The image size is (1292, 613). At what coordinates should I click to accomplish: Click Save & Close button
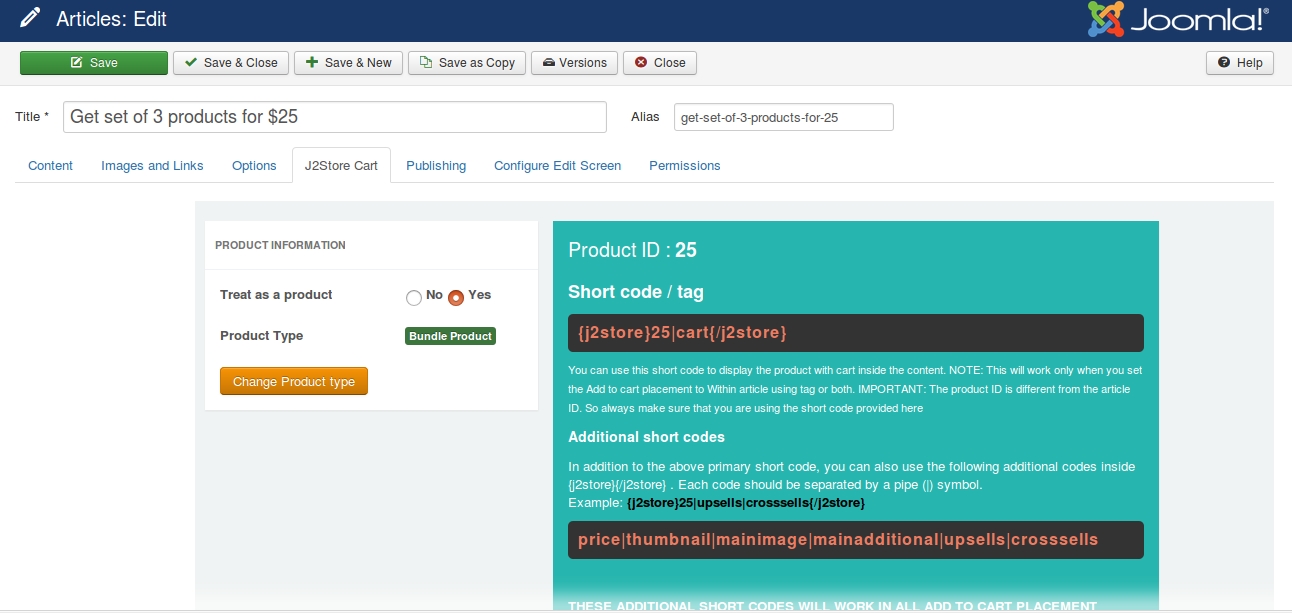click(x=231, y=63)
